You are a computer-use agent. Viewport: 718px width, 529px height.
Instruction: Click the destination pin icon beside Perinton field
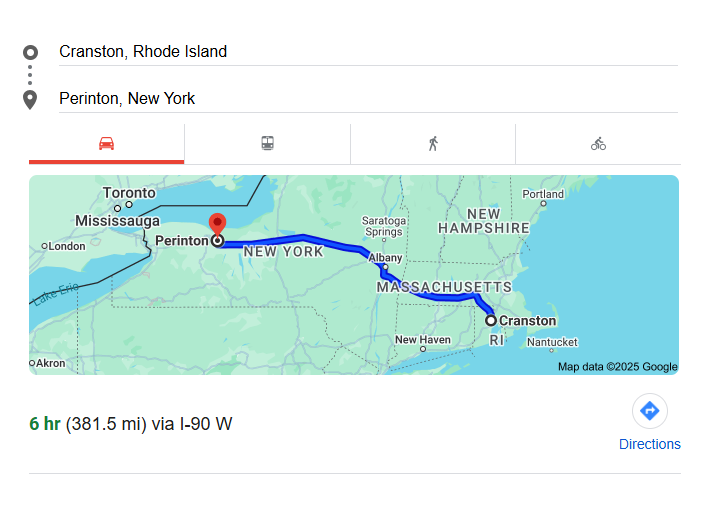30,99
